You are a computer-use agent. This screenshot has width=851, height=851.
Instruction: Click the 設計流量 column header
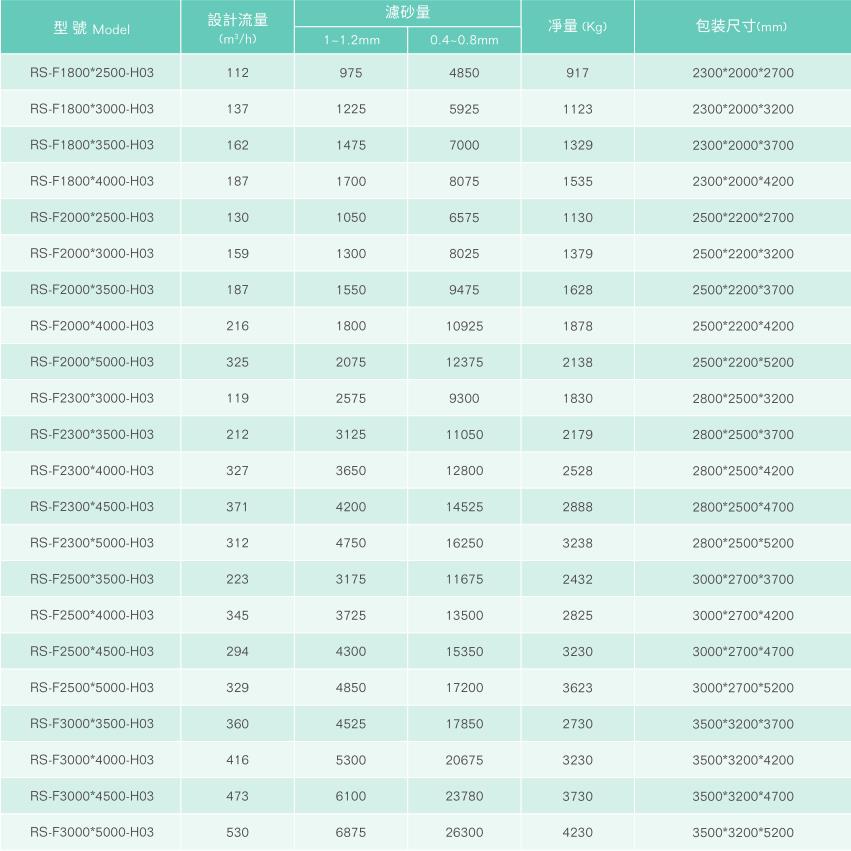pos(238,28)
